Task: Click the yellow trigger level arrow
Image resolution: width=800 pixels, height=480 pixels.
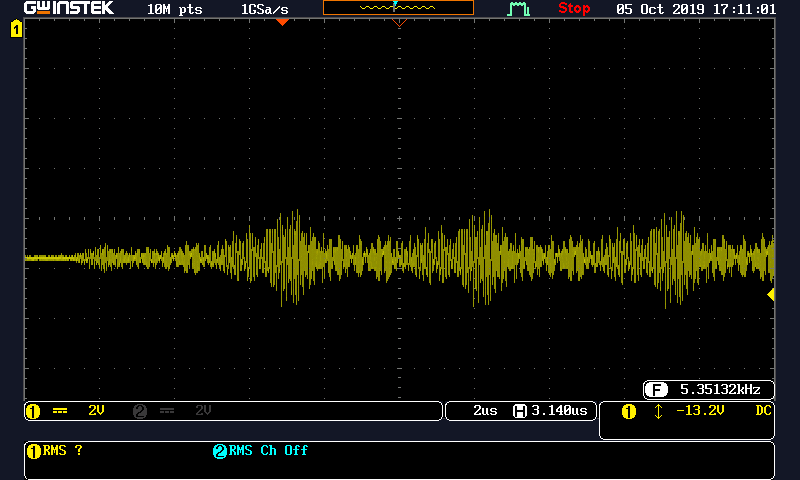Action: point(770,294)
